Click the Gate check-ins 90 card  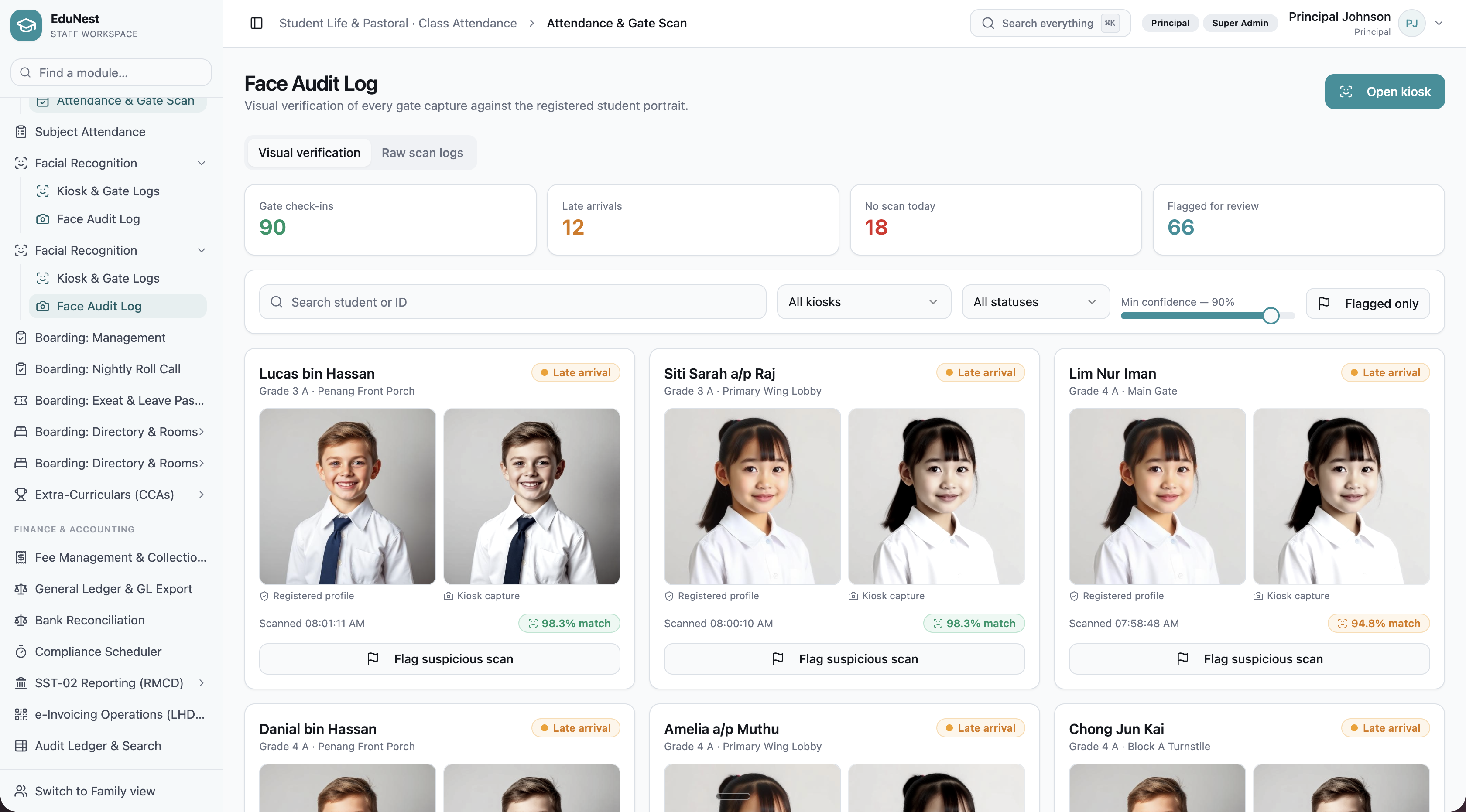pyautogui.click(x=390, y=219)
